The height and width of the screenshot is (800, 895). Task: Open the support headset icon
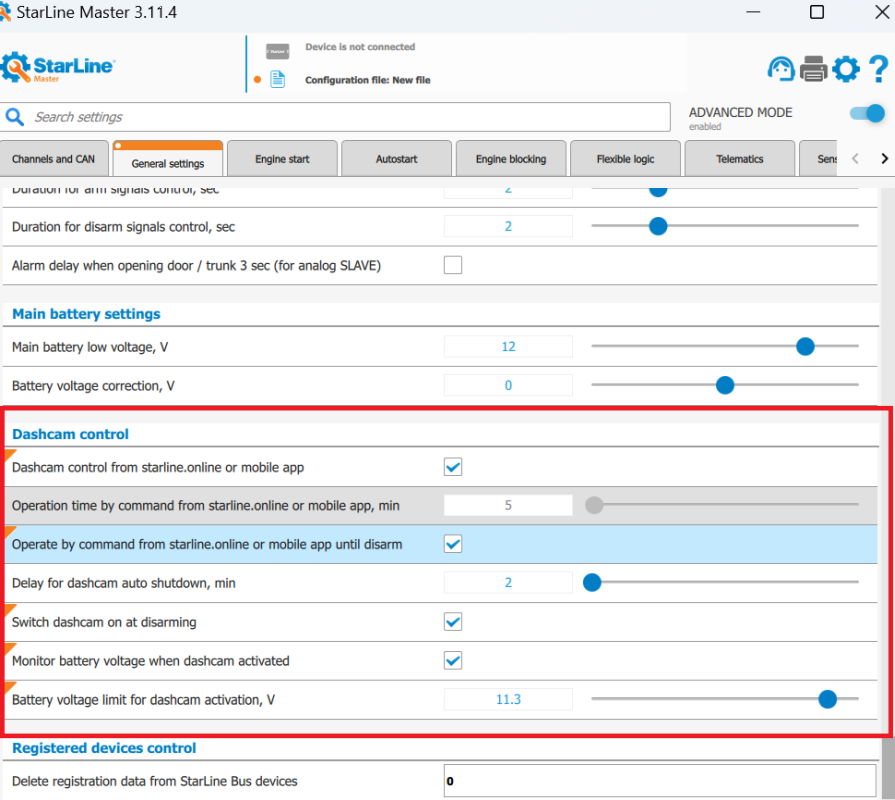tap(781, 69)
